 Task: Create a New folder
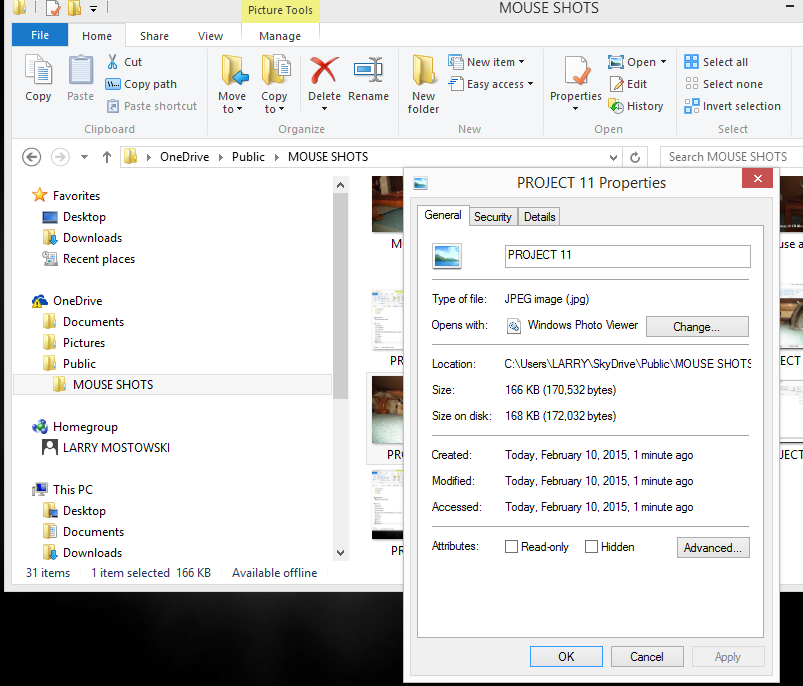click(424, 84)
